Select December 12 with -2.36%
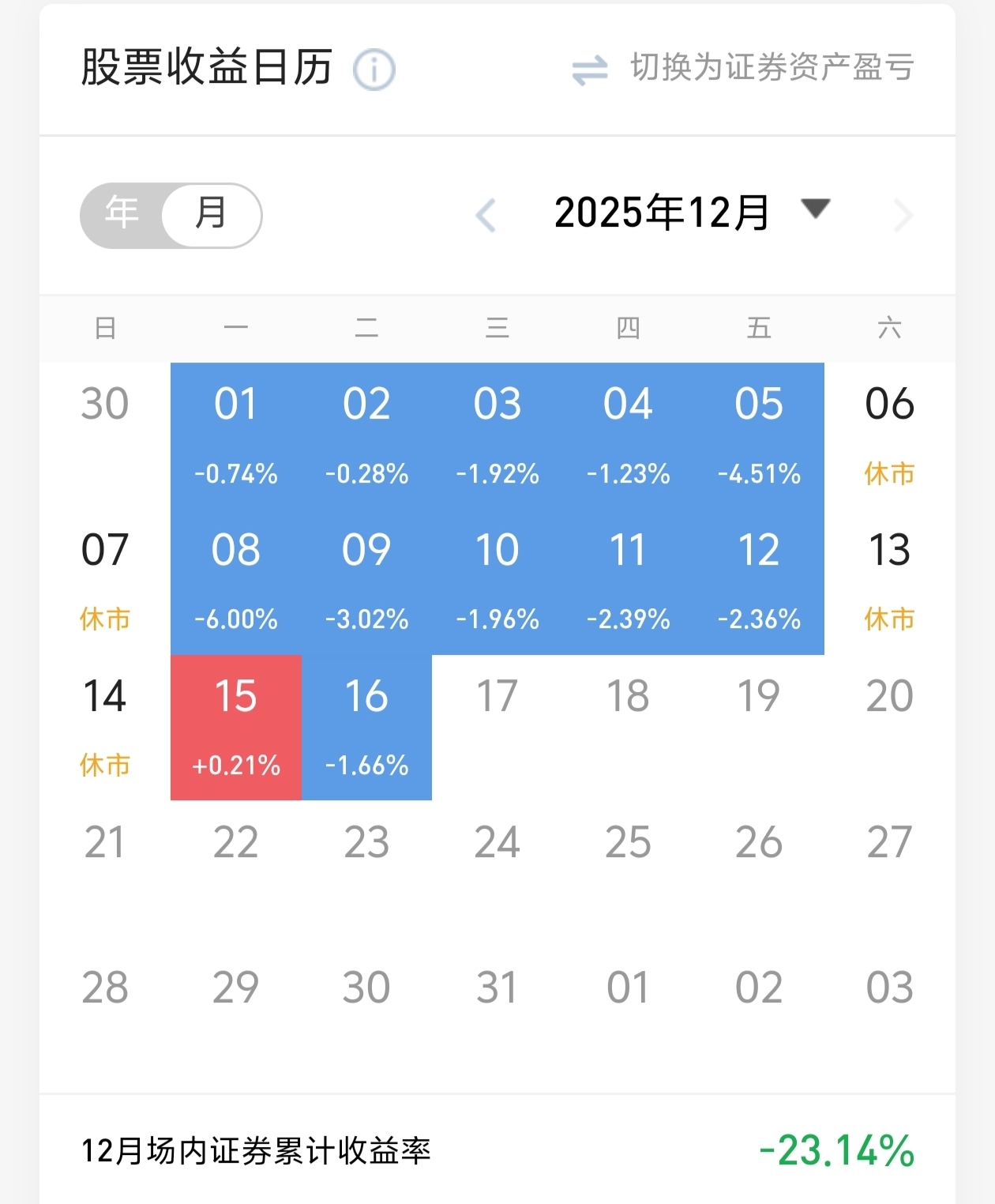The height and width of the screenshot is (1204, 995). (x=759, y=581)
